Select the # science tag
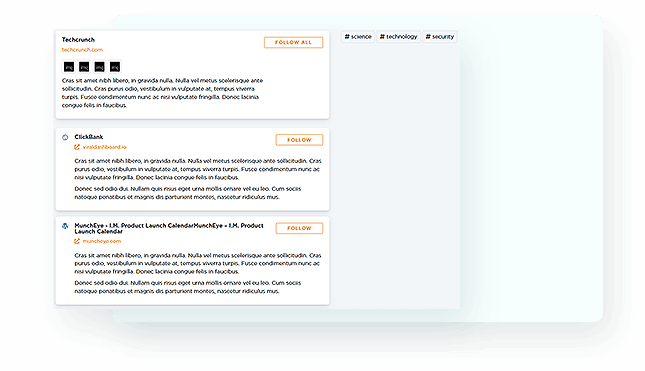This screenshot has height=371, width=645. 358,37
